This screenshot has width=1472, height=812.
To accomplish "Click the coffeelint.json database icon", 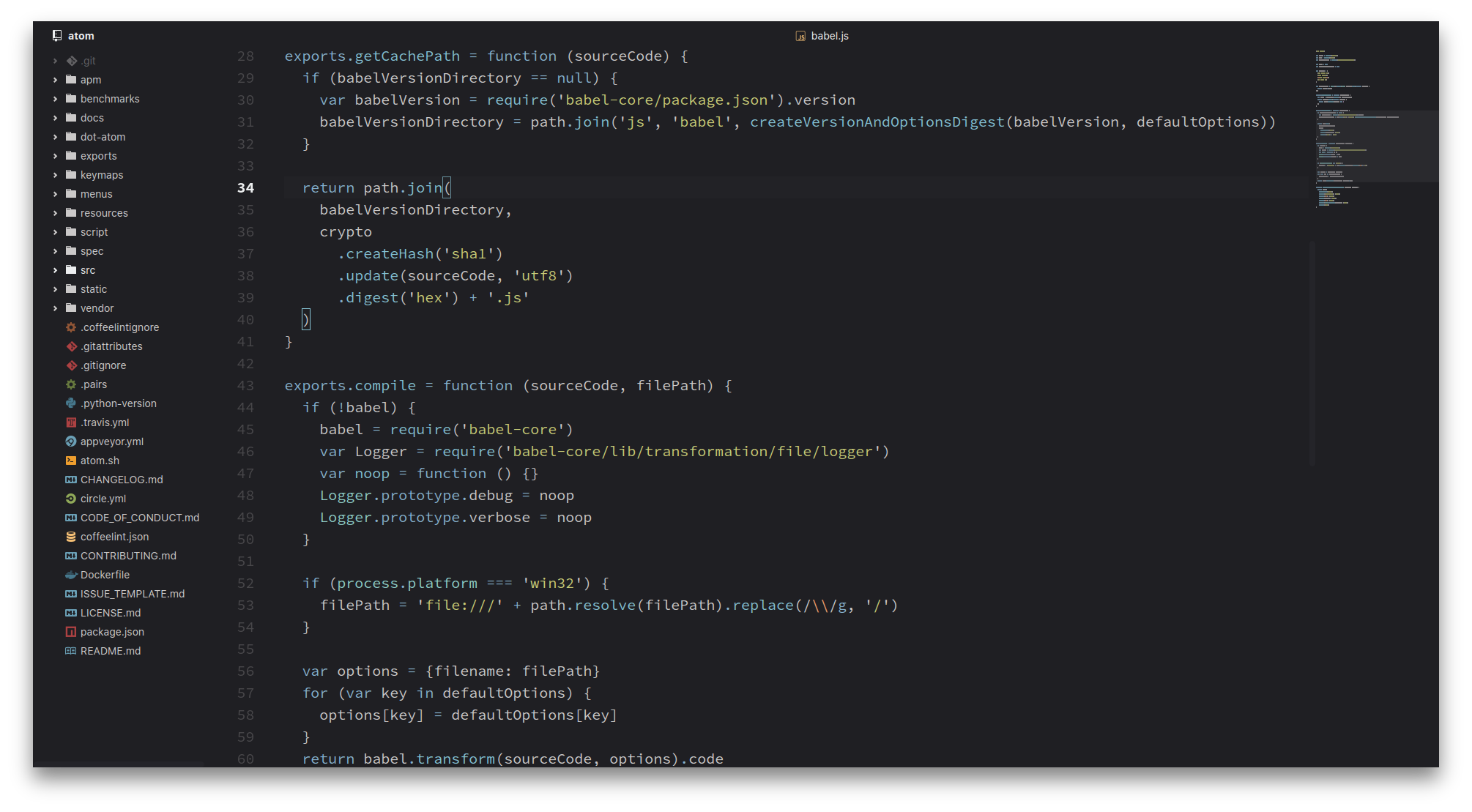I will [x=71, y=537].
